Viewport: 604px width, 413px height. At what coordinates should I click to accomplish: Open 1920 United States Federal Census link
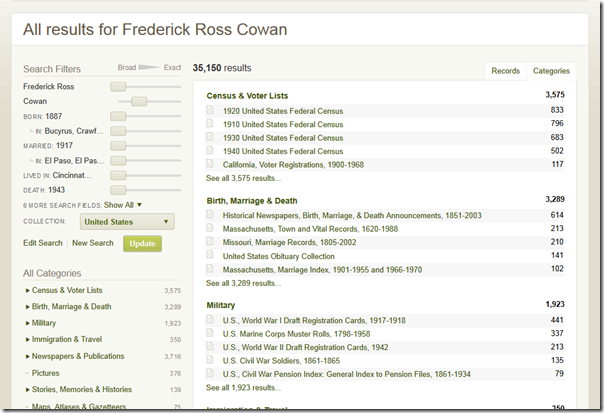click(x=283, y=111)
